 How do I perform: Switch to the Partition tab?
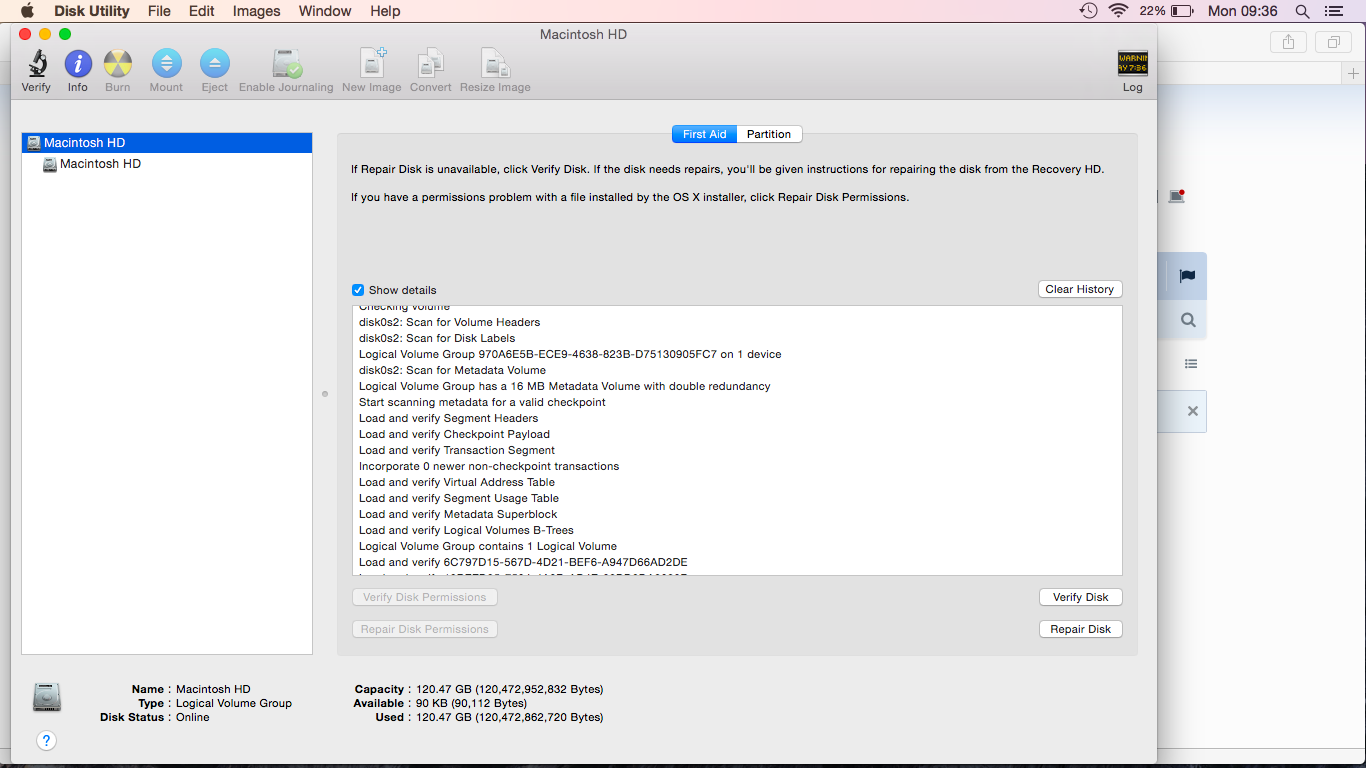coord(769,134)
